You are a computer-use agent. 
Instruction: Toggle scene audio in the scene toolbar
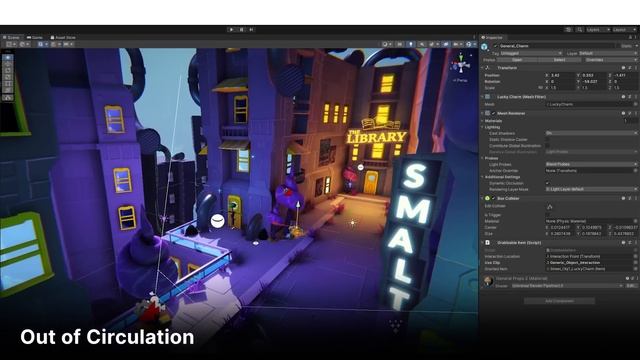click(x=422, y=44)
